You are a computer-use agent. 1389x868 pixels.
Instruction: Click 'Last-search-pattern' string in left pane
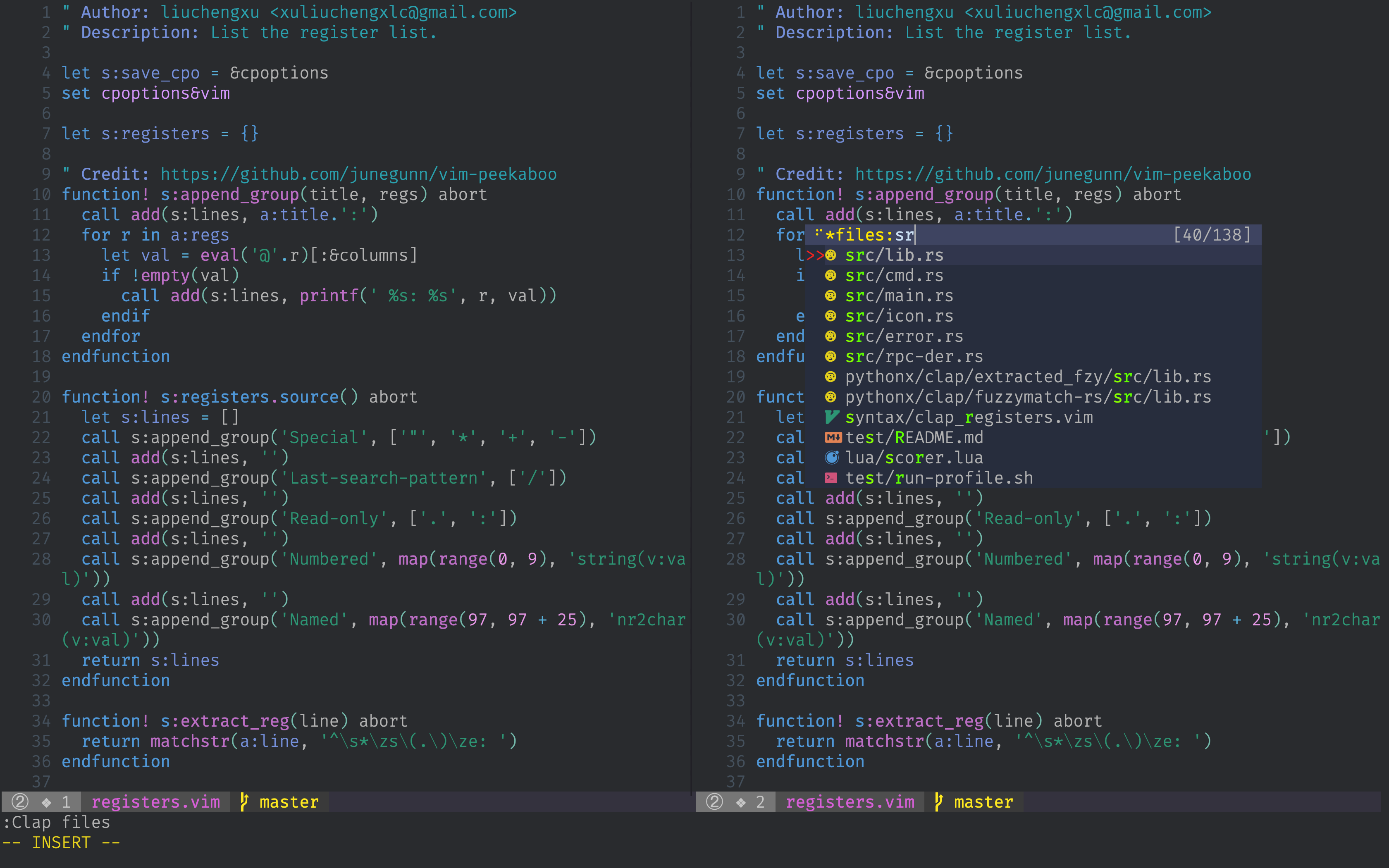click(384, 478)
